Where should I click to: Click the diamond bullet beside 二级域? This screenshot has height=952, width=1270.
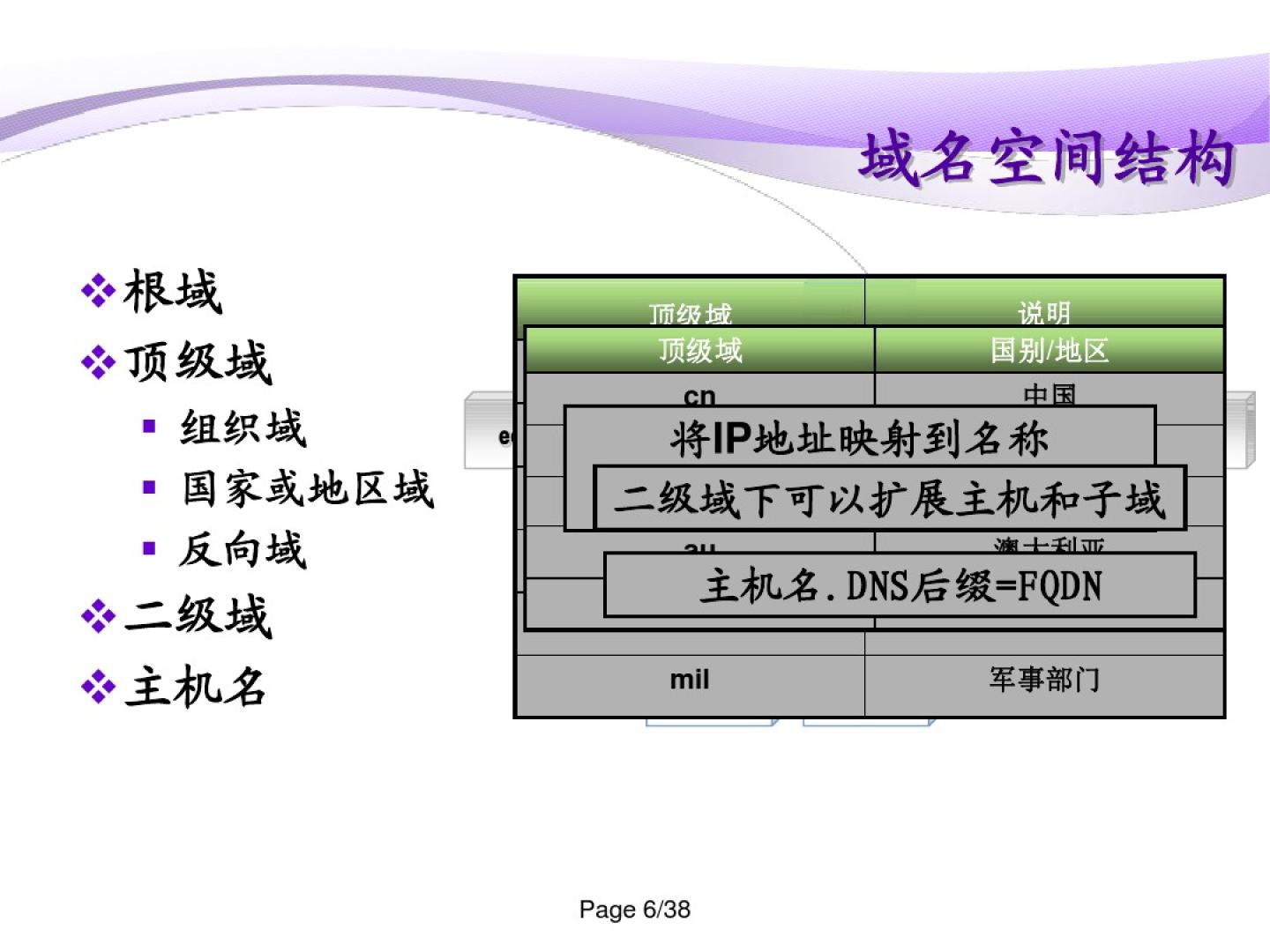click(x=98, y=615)
